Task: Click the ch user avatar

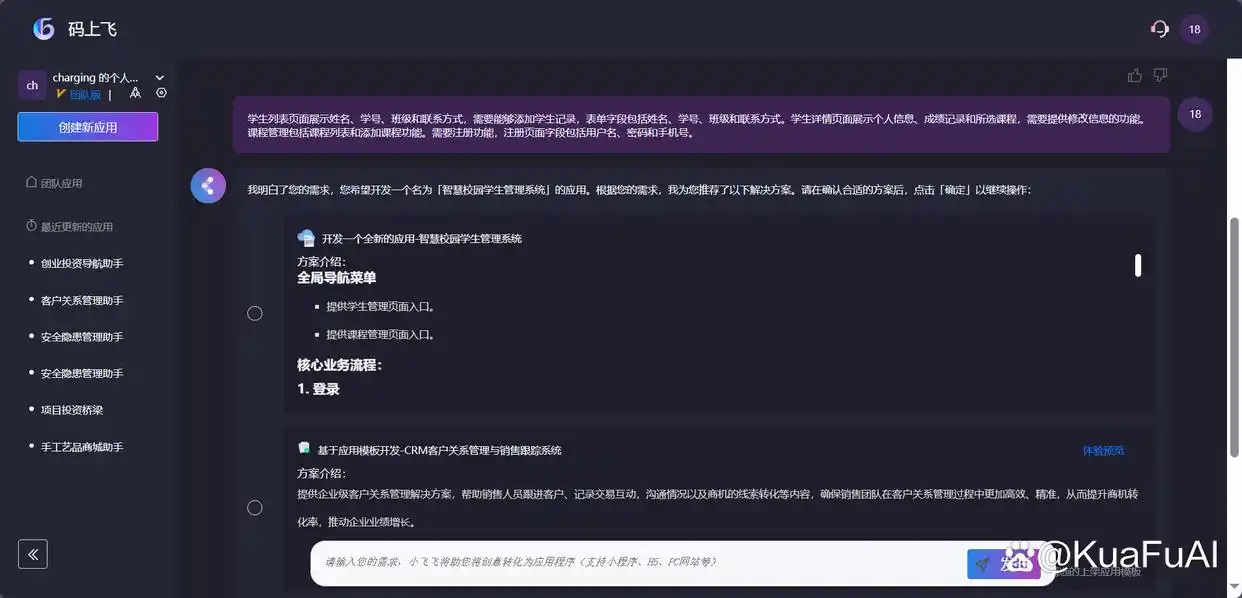Action: pyautogui.click(x=31, y=84)
